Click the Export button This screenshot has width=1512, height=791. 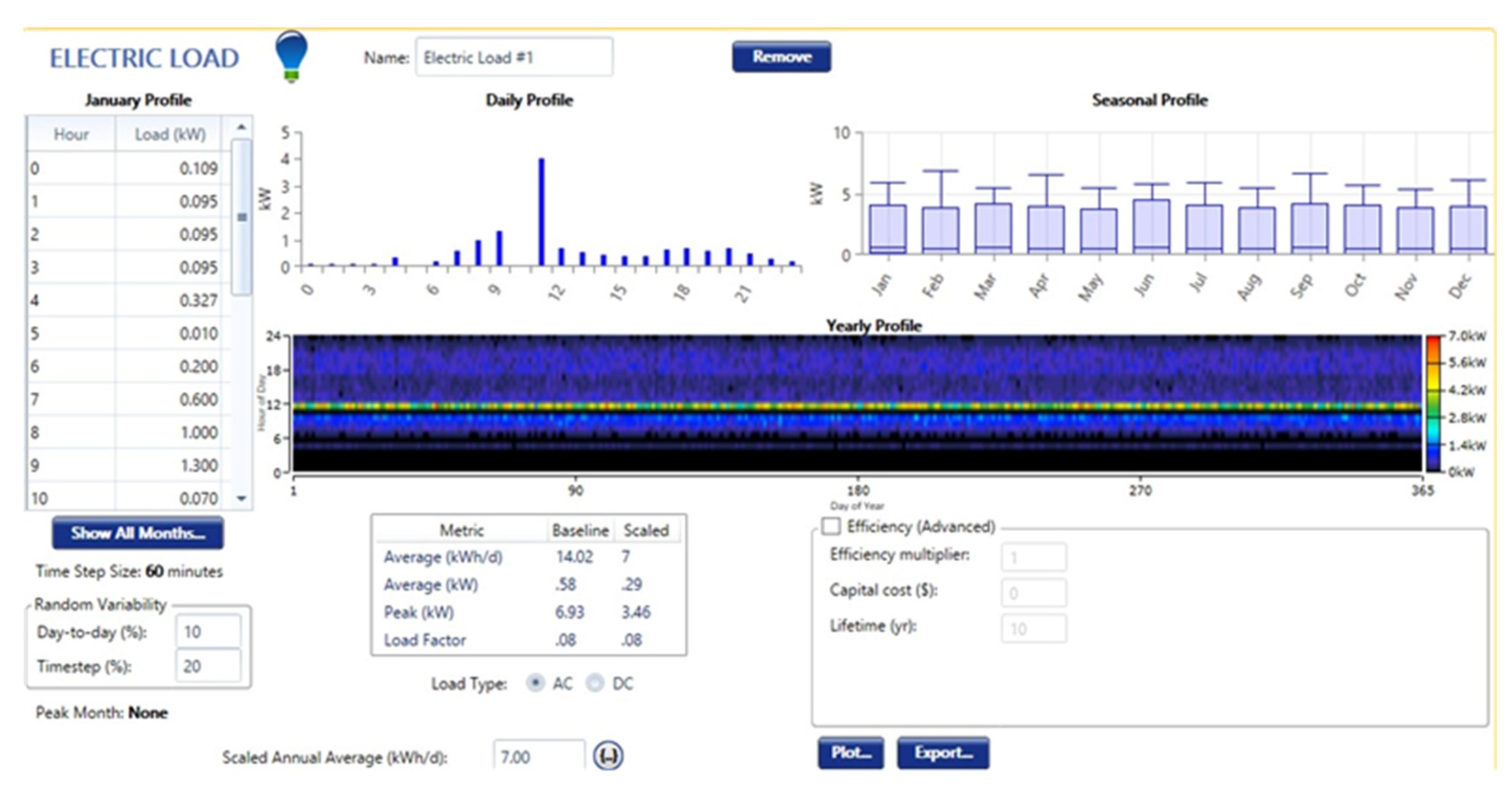tap(943, 753)
